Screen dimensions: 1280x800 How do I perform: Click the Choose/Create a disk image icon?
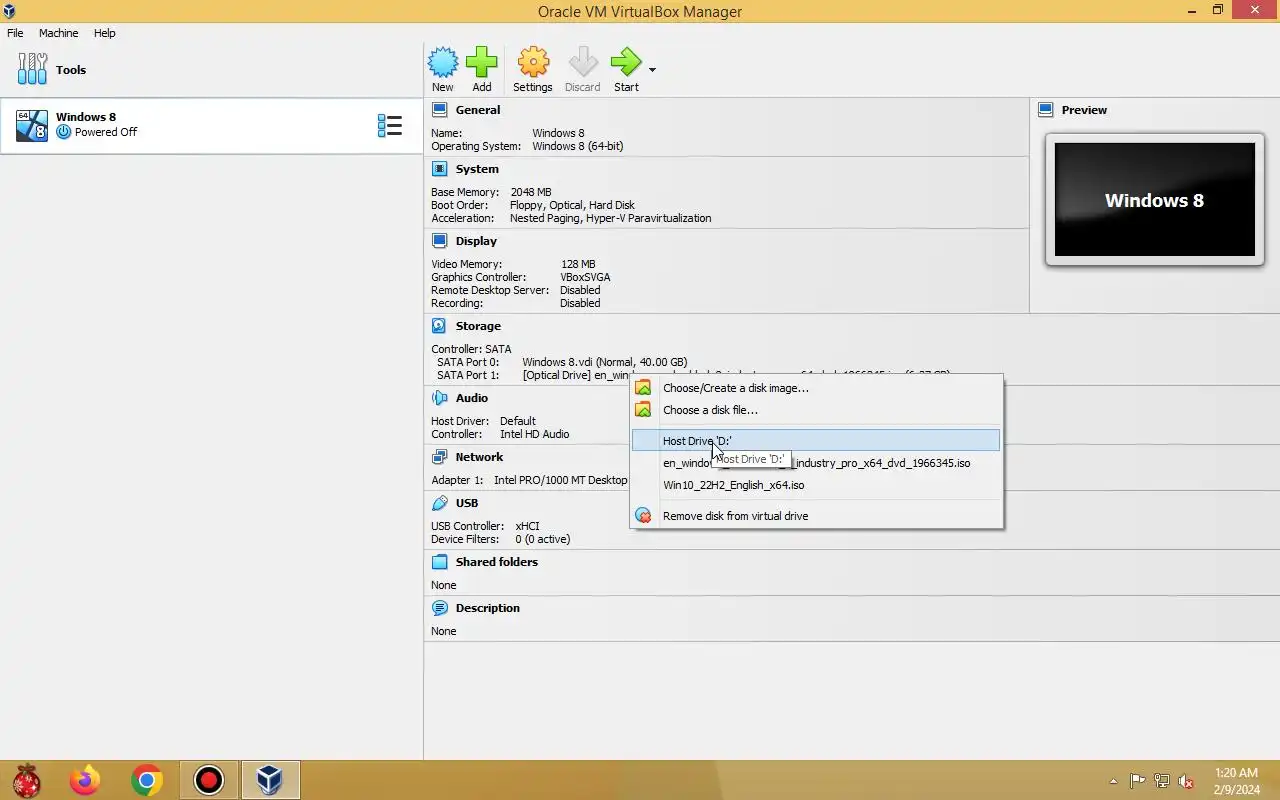tap(643, 388)
